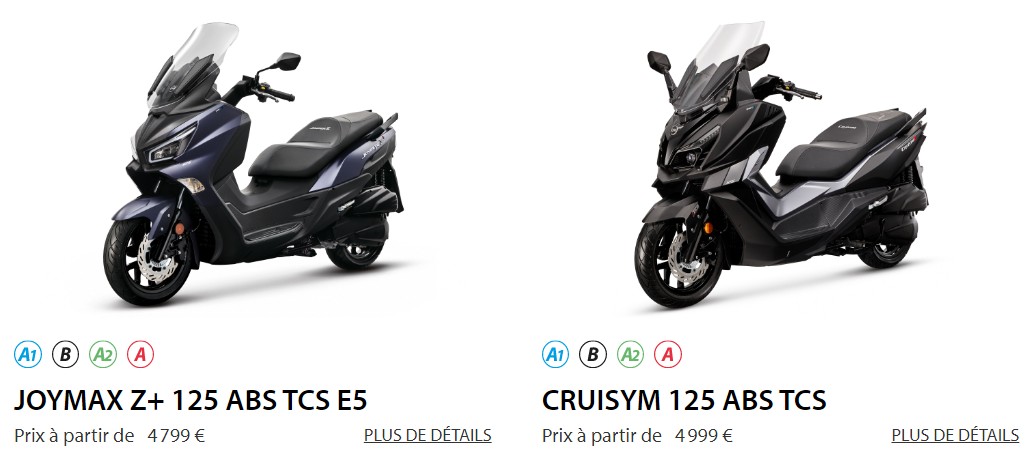Click the black B license icon under Joymax
Image resolution: width=1031 pixels, height=458 pixels.
point(65,355)
